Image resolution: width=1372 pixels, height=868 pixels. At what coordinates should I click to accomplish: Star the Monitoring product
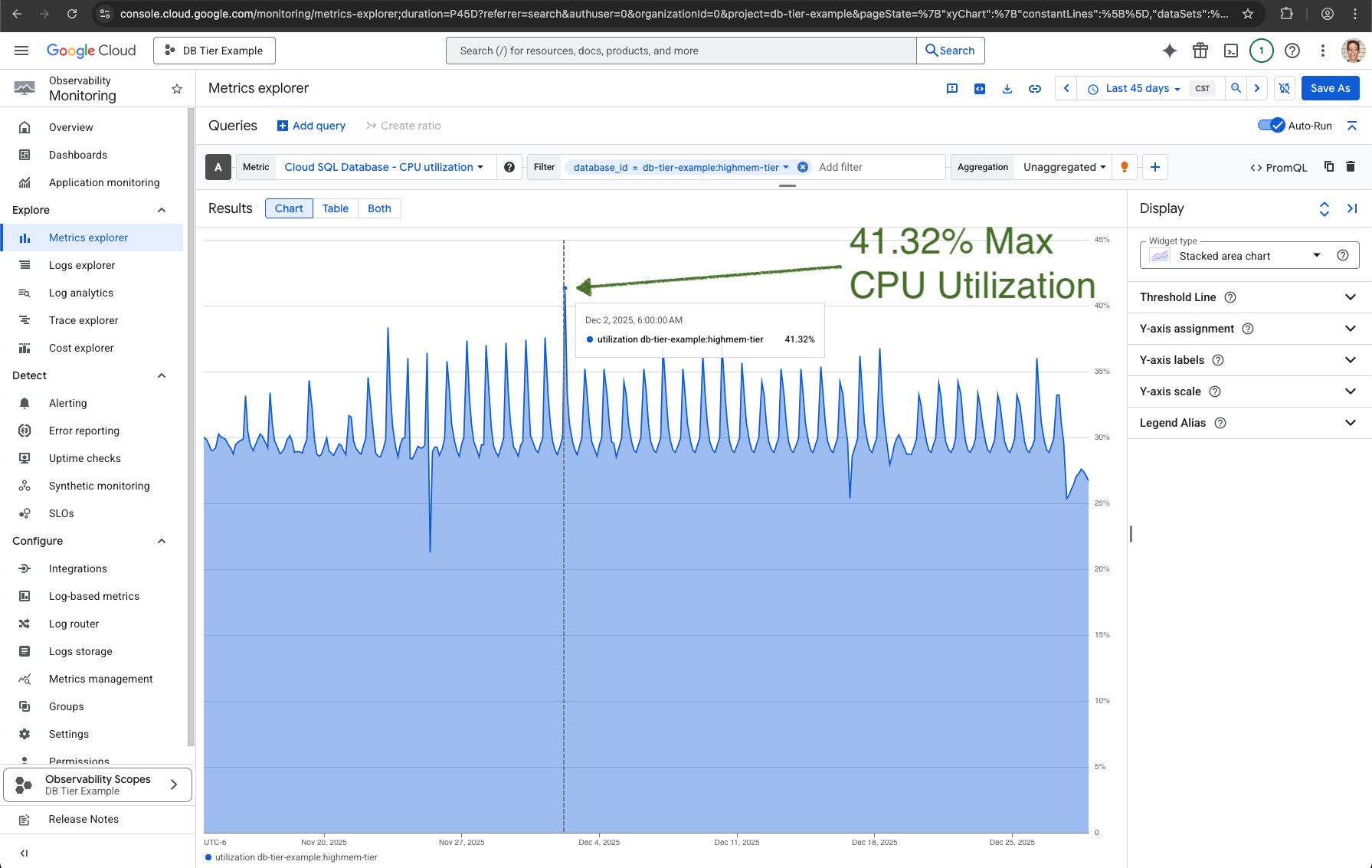point(177,89)
